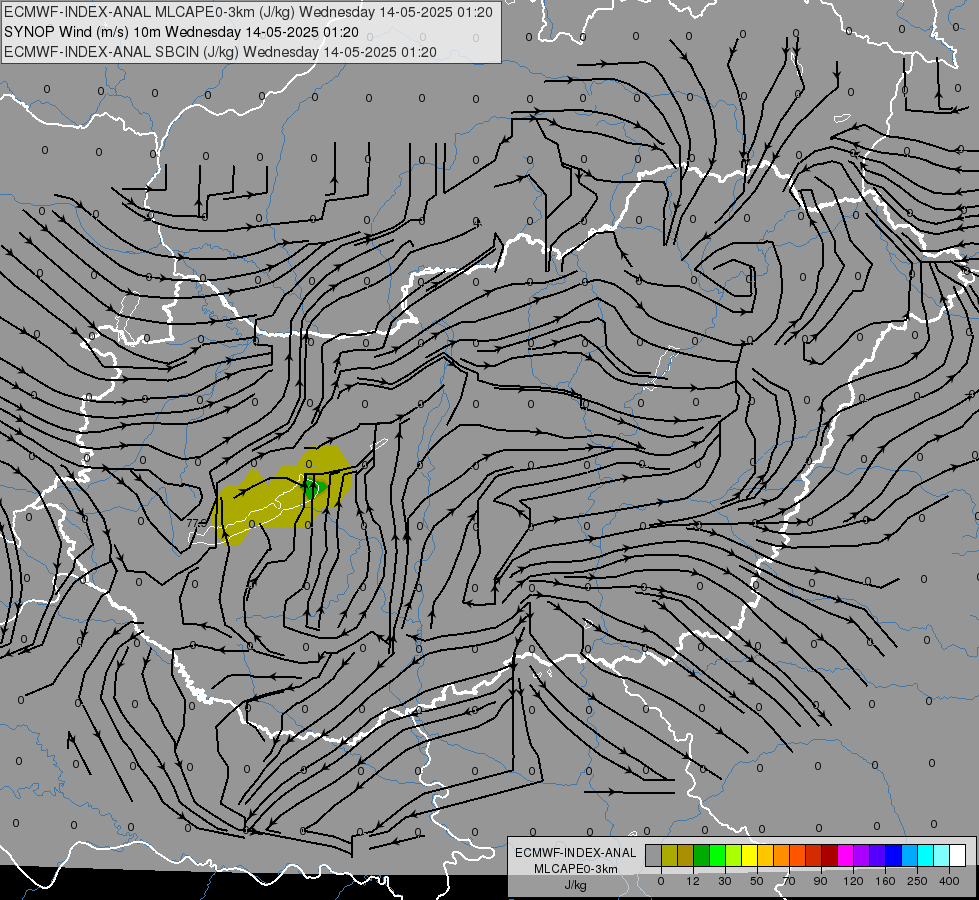Click the sky blue legend swatch
This screenshot has height=900, width=979.
pos(910,856)
